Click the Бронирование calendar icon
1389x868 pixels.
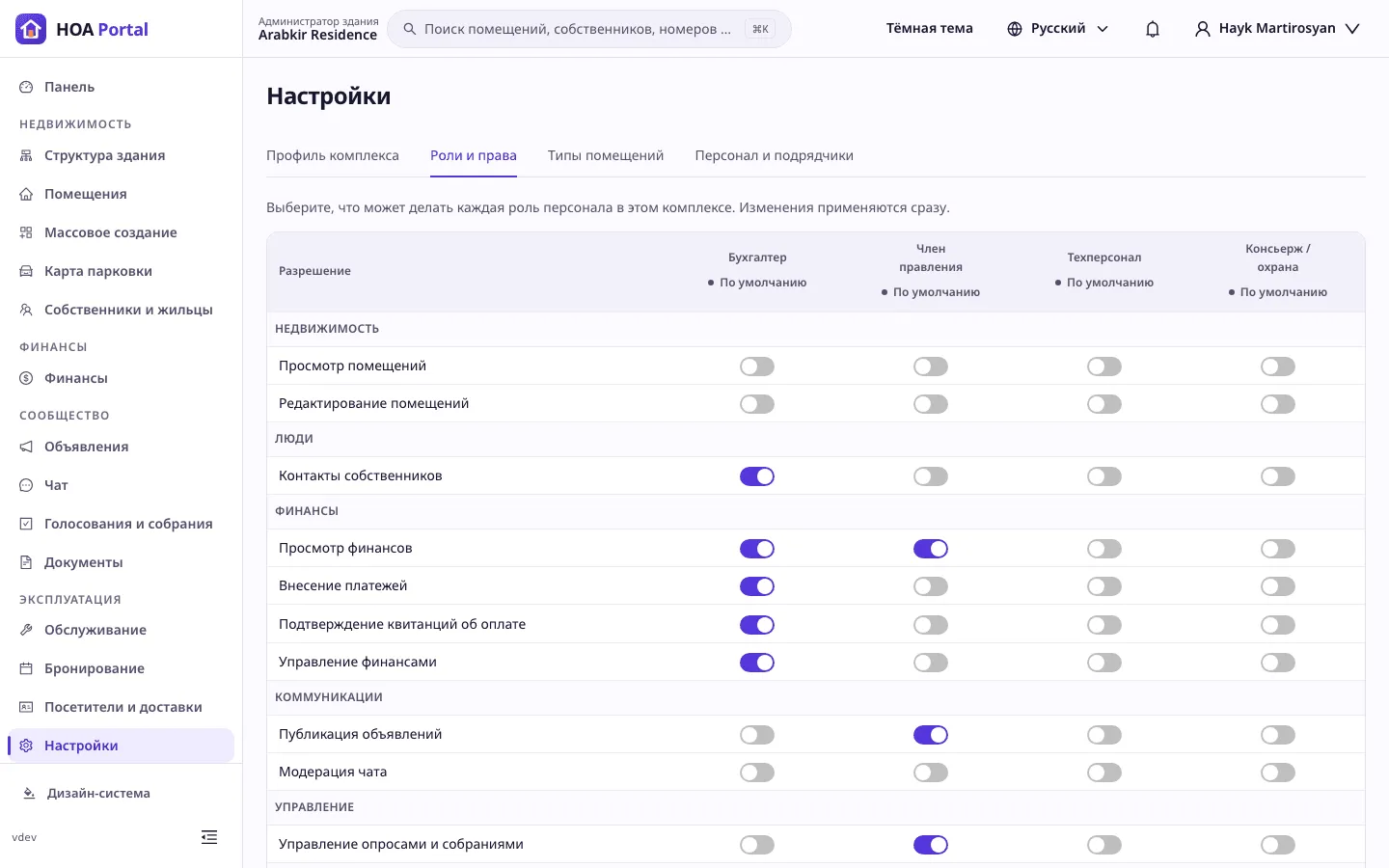[x=26, y=668]
